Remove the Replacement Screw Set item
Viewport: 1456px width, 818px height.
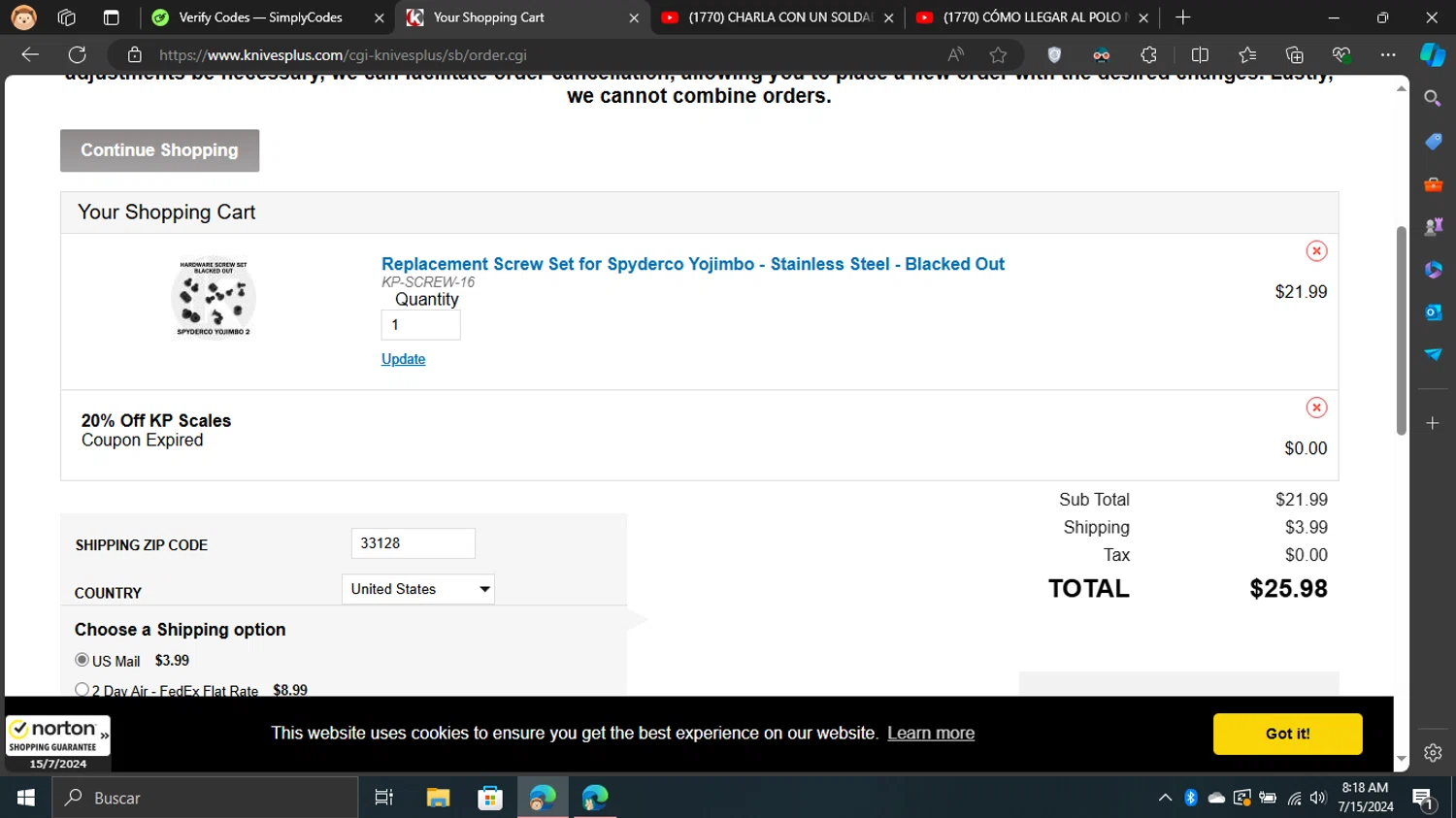pyautogui.click(x=1316, y=251)
